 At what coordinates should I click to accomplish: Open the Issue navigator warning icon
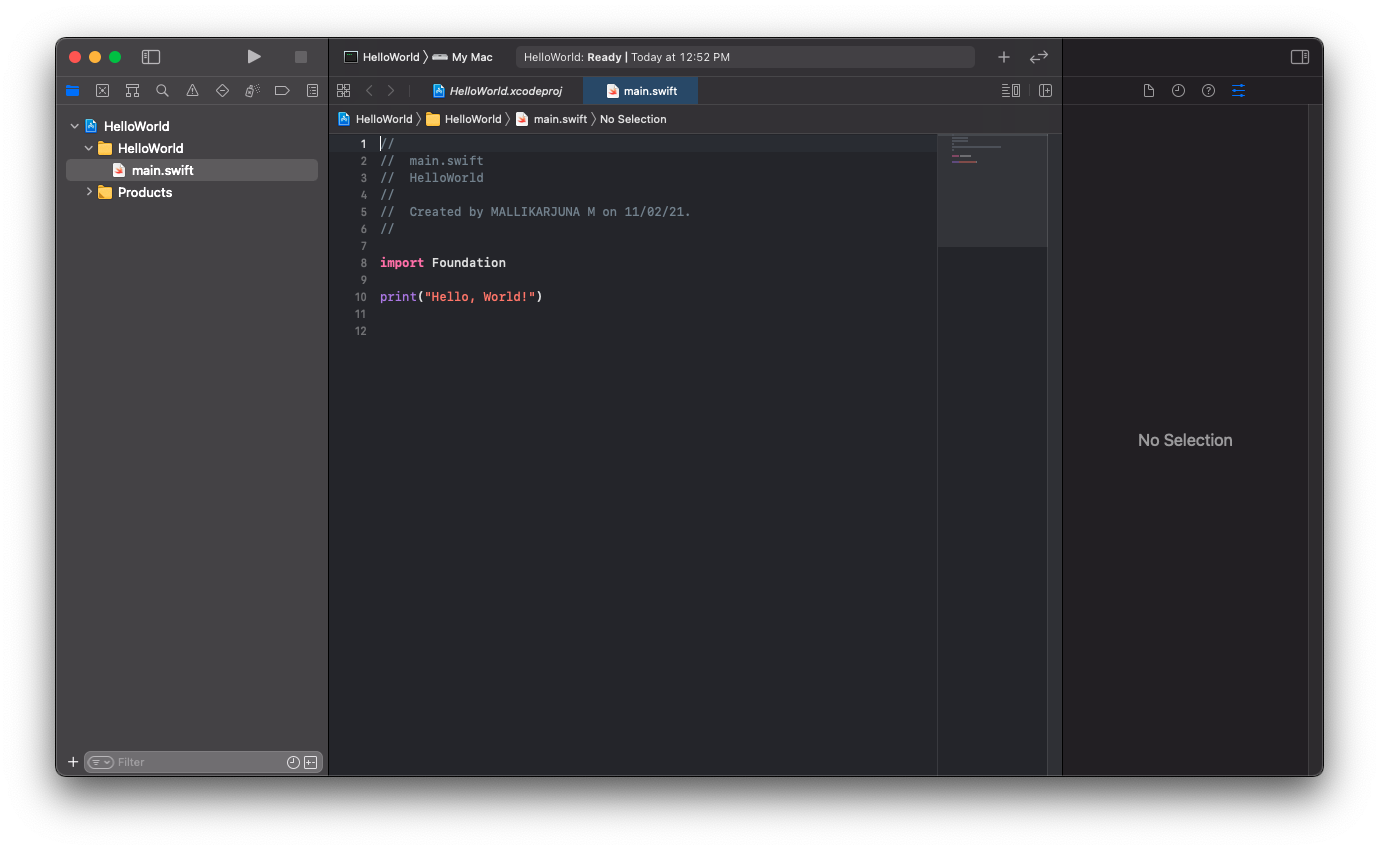pyautogui.click(x=192, y=91)
